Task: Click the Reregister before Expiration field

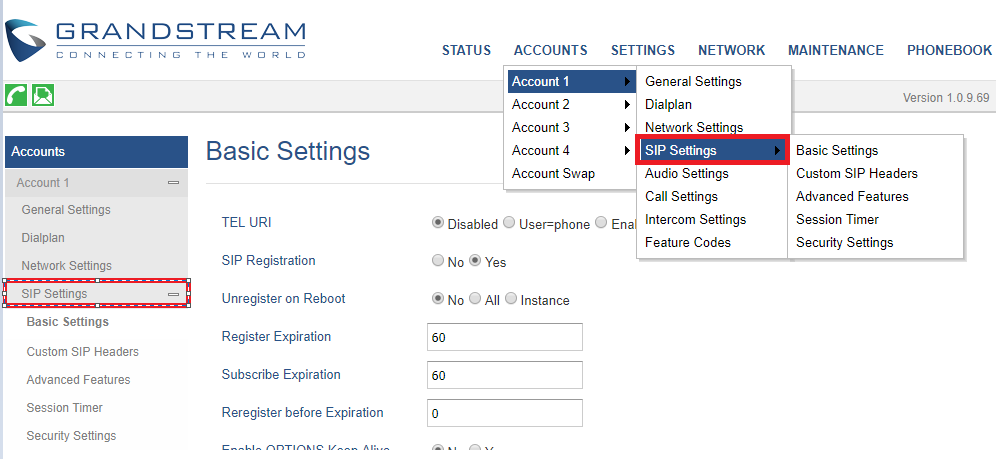Action: pos(505,413)
